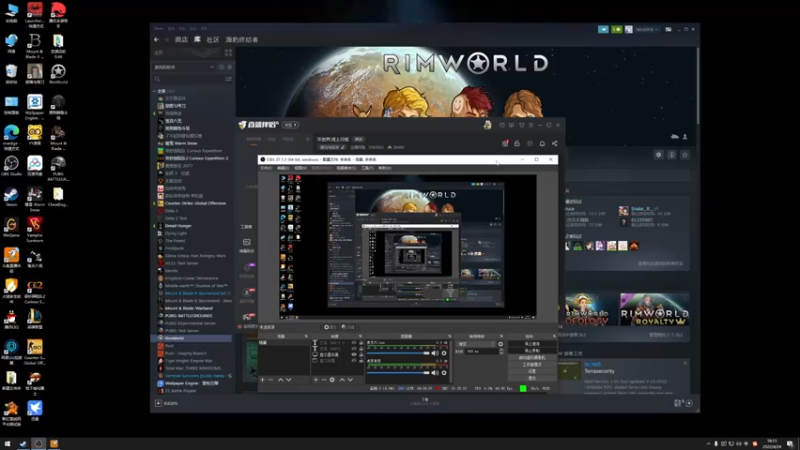Click RimWorld shortcut on desktop
The width and height of the screenshot is (800, 450).
pyautogui.click(x=58, y=74)
